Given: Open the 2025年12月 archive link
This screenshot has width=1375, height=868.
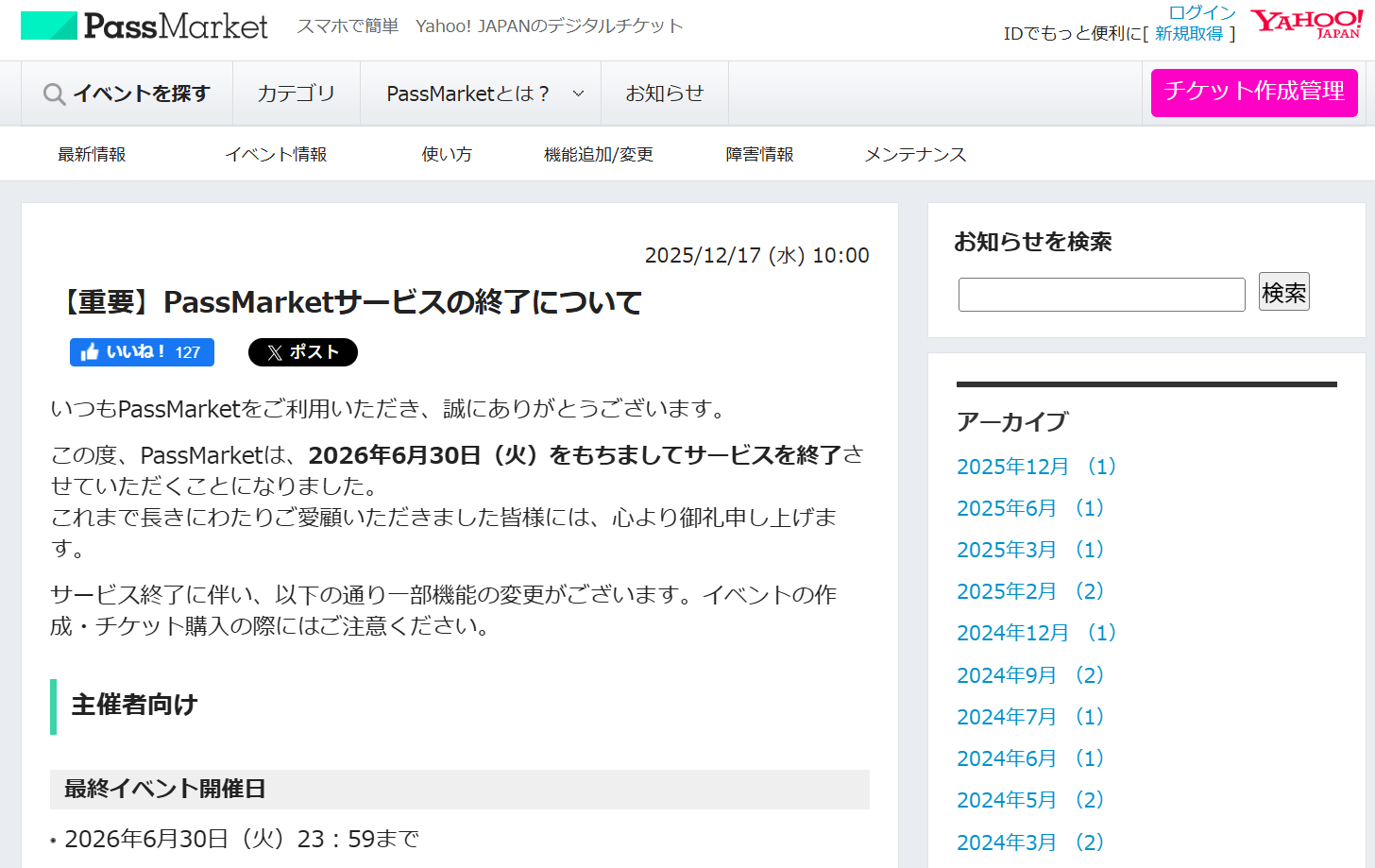Looking at the screenshot, I should pos(1036,467).
